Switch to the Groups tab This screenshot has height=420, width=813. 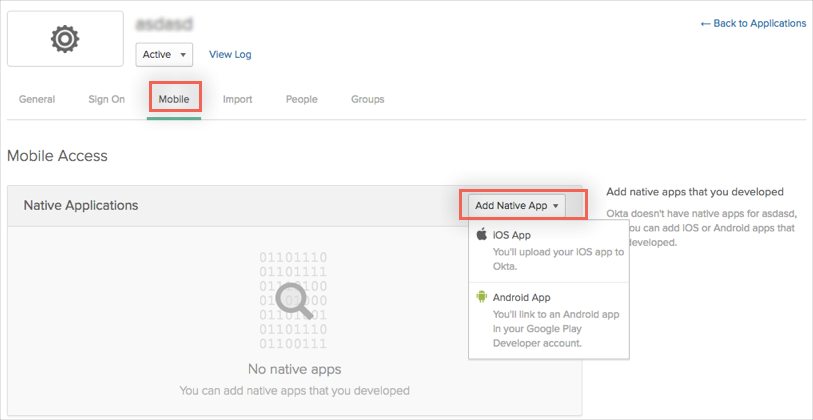coord(367,99)
